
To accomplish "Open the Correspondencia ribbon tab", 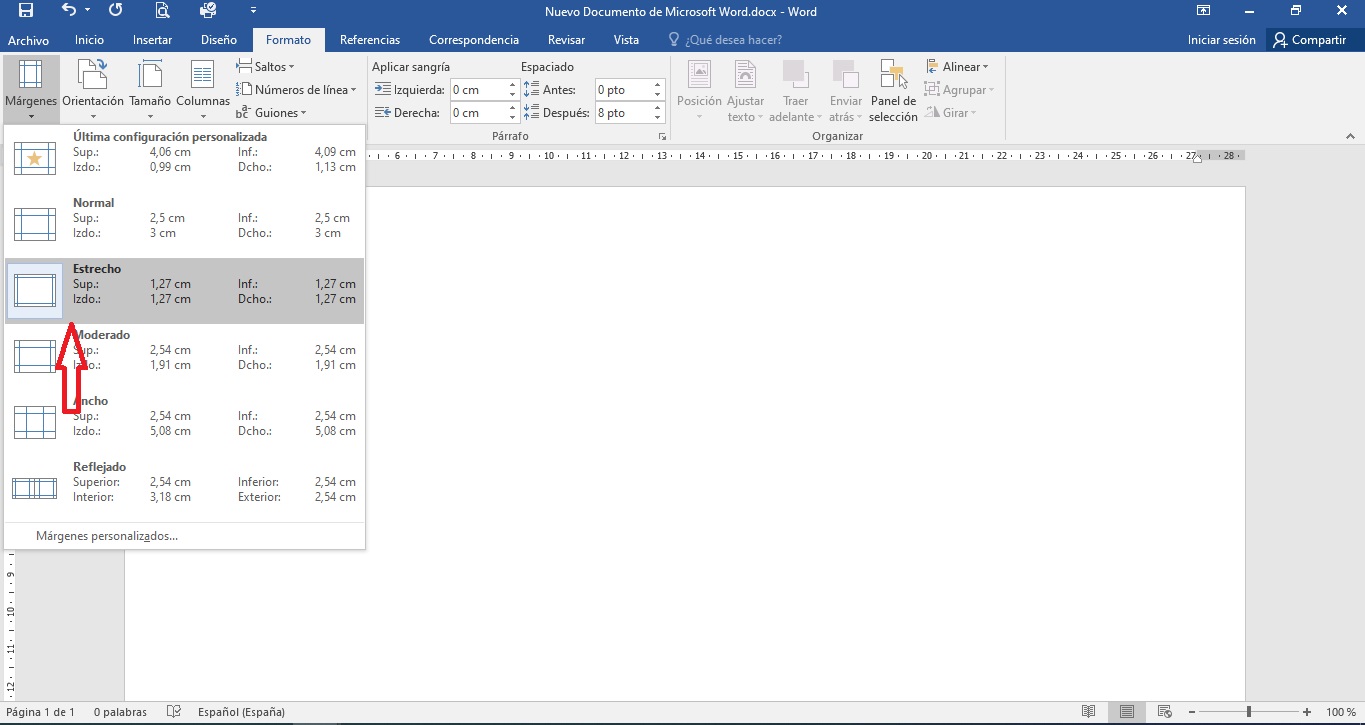I will click(x=473, y=40).
